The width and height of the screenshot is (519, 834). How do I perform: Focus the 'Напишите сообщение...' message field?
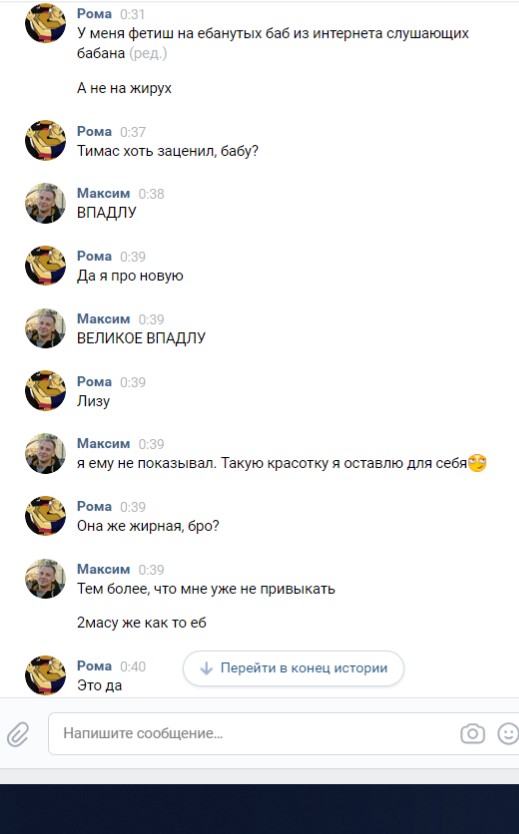tap(255, 733)
